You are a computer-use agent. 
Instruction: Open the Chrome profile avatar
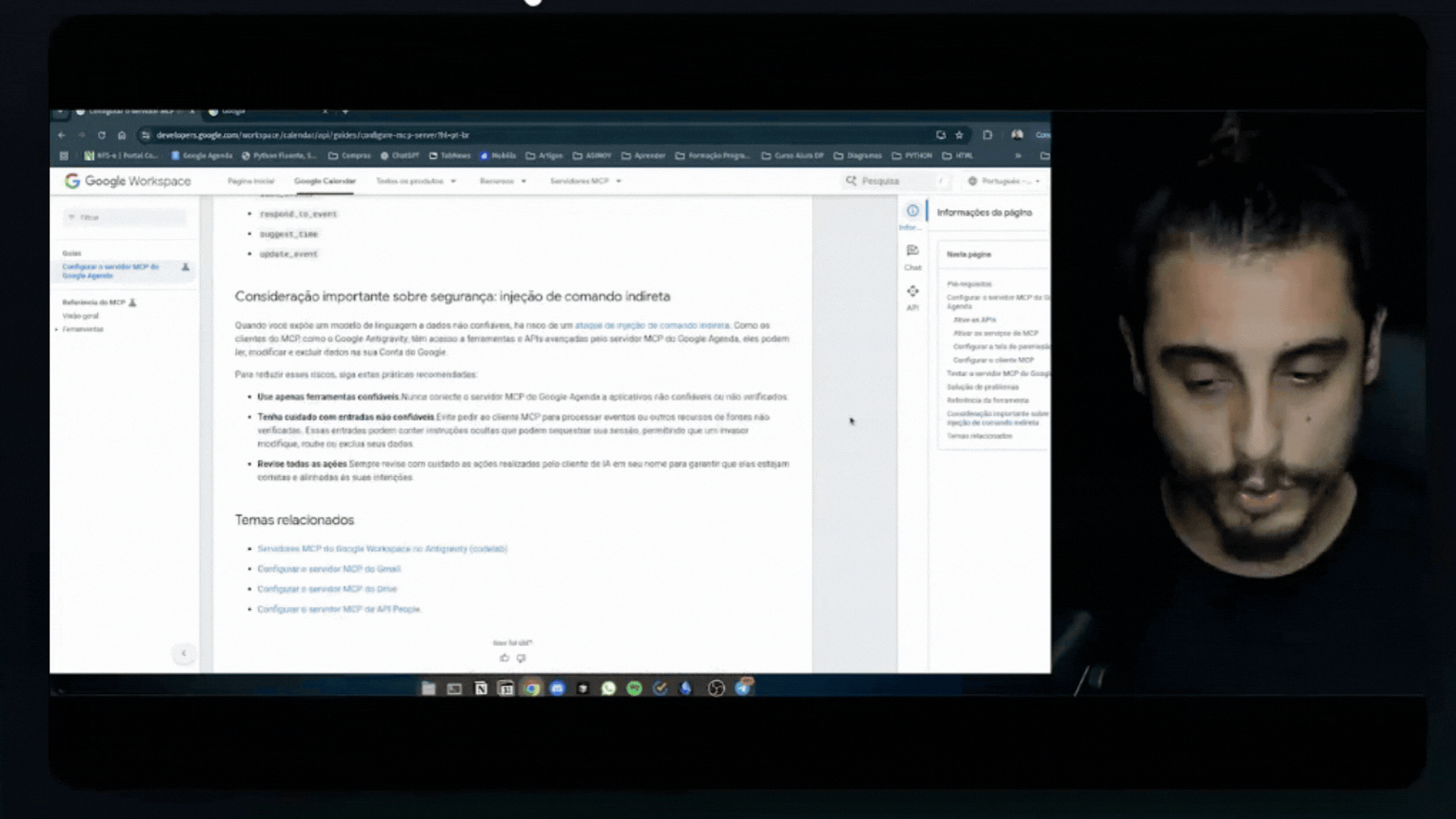click(x=1017, y=135)
